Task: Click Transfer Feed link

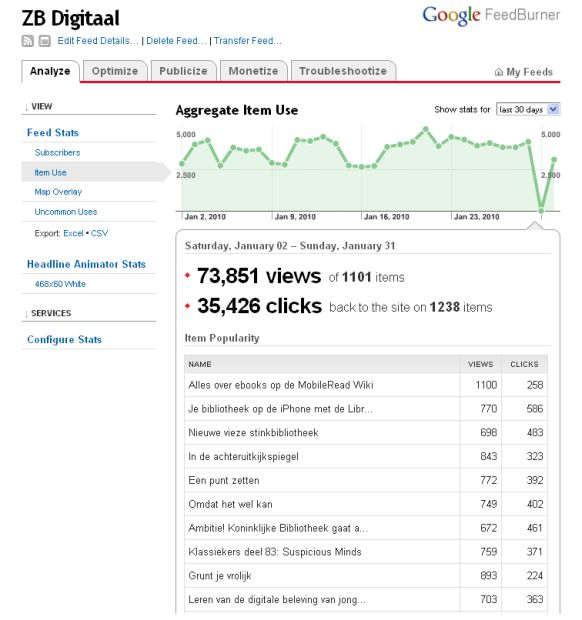Action: [x=248, y=41]
